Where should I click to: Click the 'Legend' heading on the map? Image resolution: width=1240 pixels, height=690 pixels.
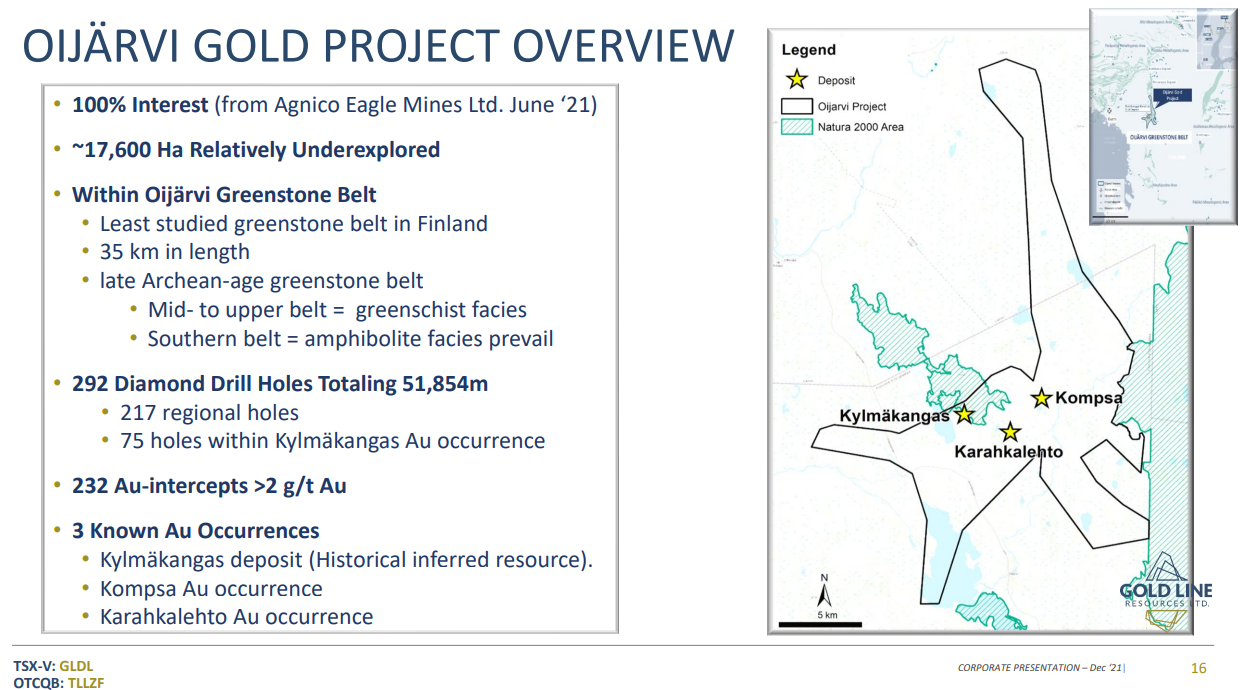coord(808,50)
